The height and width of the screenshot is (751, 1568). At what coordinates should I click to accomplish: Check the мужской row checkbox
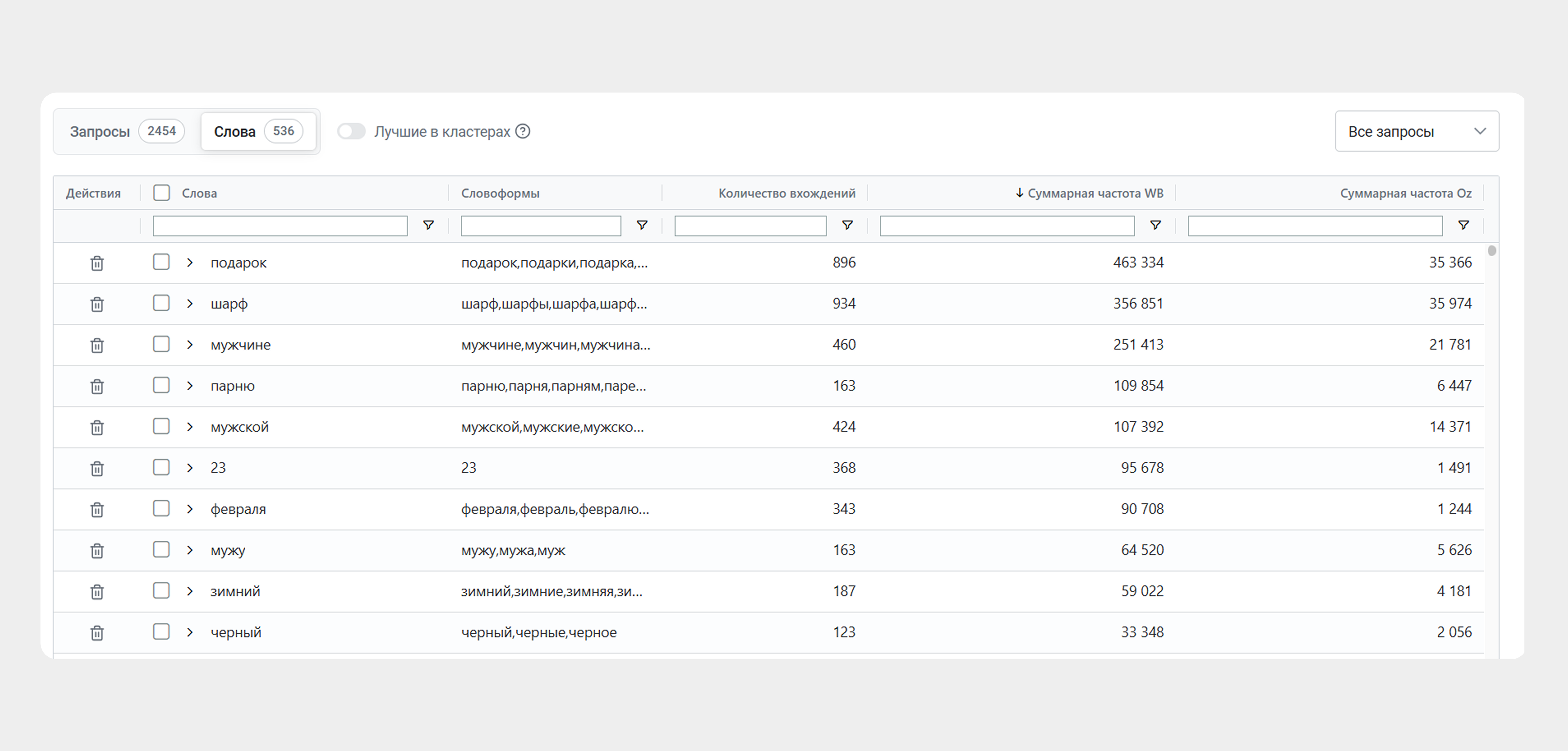pyautogui.click(x=161, y=427)
